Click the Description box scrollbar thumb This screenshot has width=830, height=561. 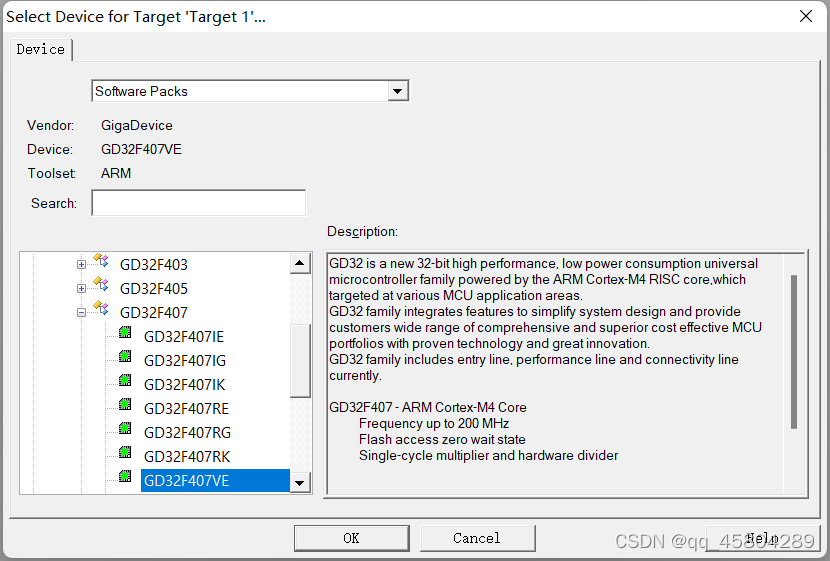tap(793, 352)
